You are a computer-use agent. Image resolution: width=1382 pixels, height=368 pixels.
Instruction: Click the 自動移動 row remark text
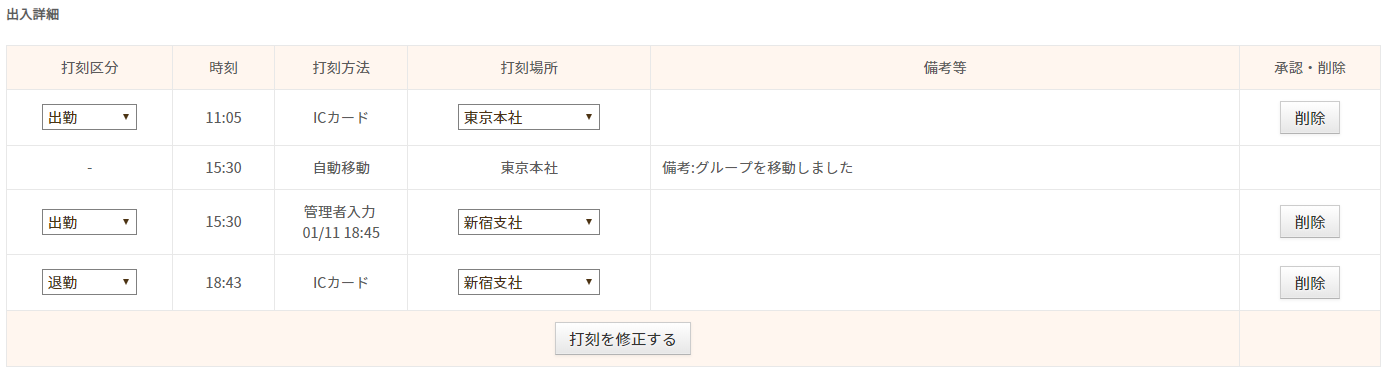(757, 168)
